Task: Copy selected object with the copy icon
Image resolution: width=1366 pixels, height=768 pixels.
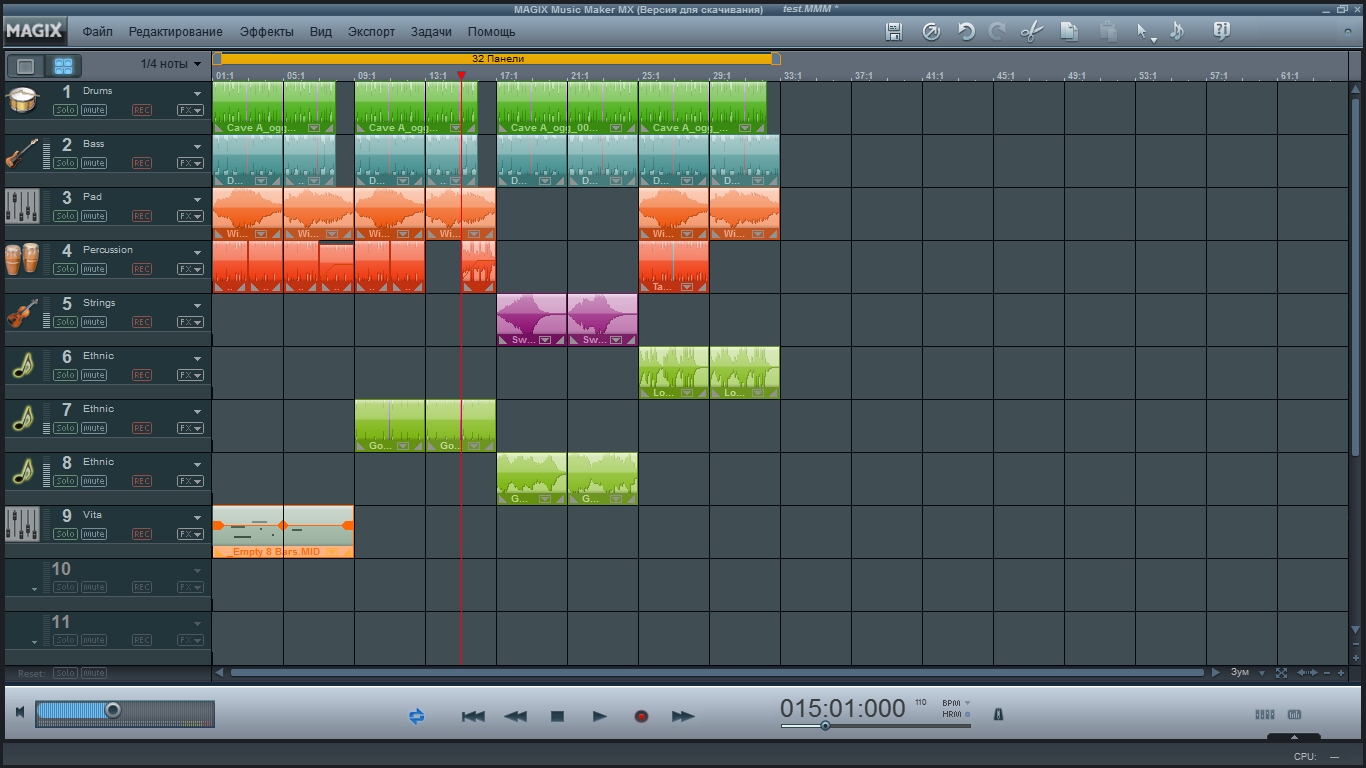Action: click(1069, 32)
